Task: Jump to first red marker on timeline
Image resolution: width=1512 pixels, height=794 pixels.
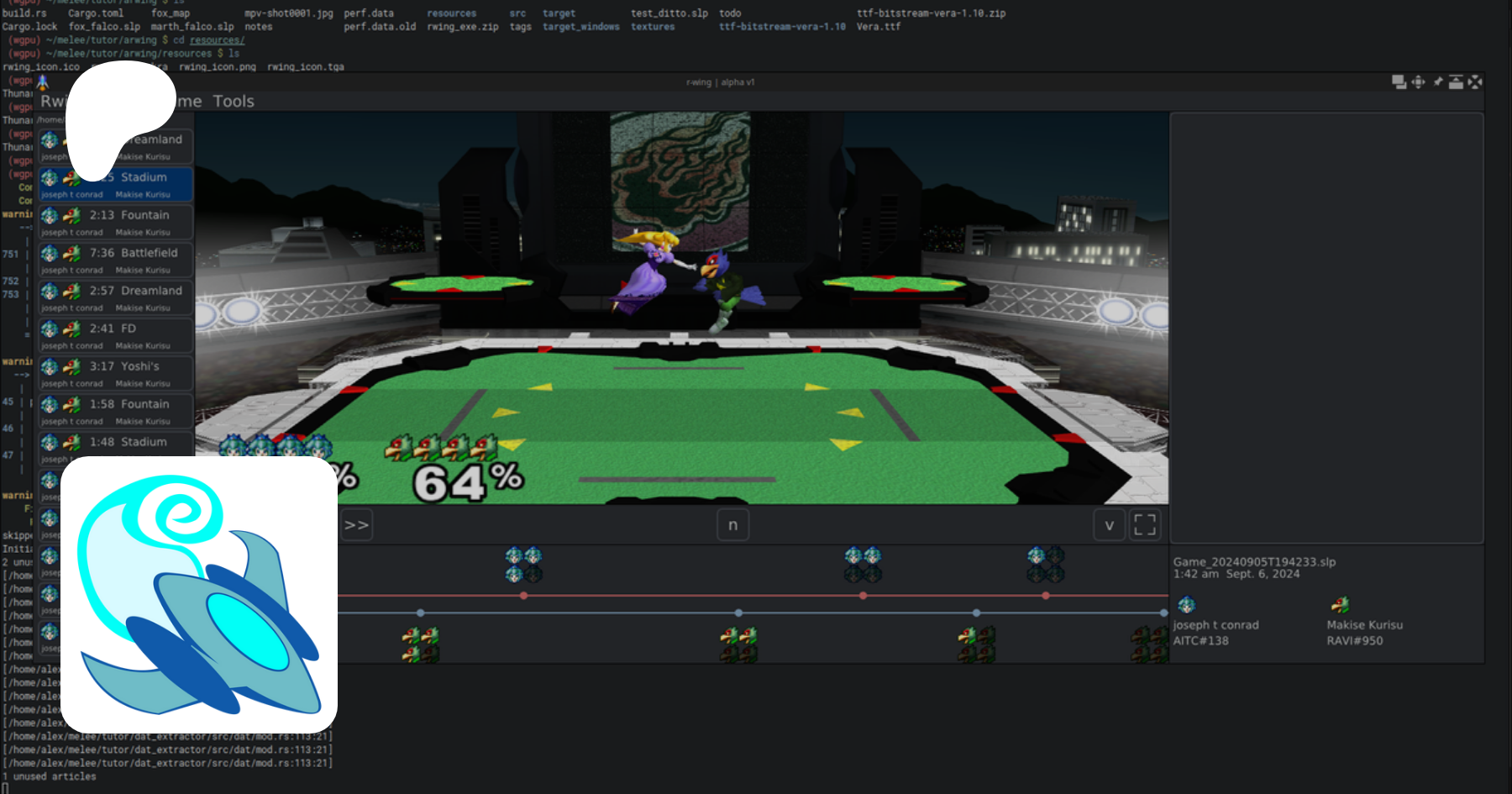Action: point(523,596)
